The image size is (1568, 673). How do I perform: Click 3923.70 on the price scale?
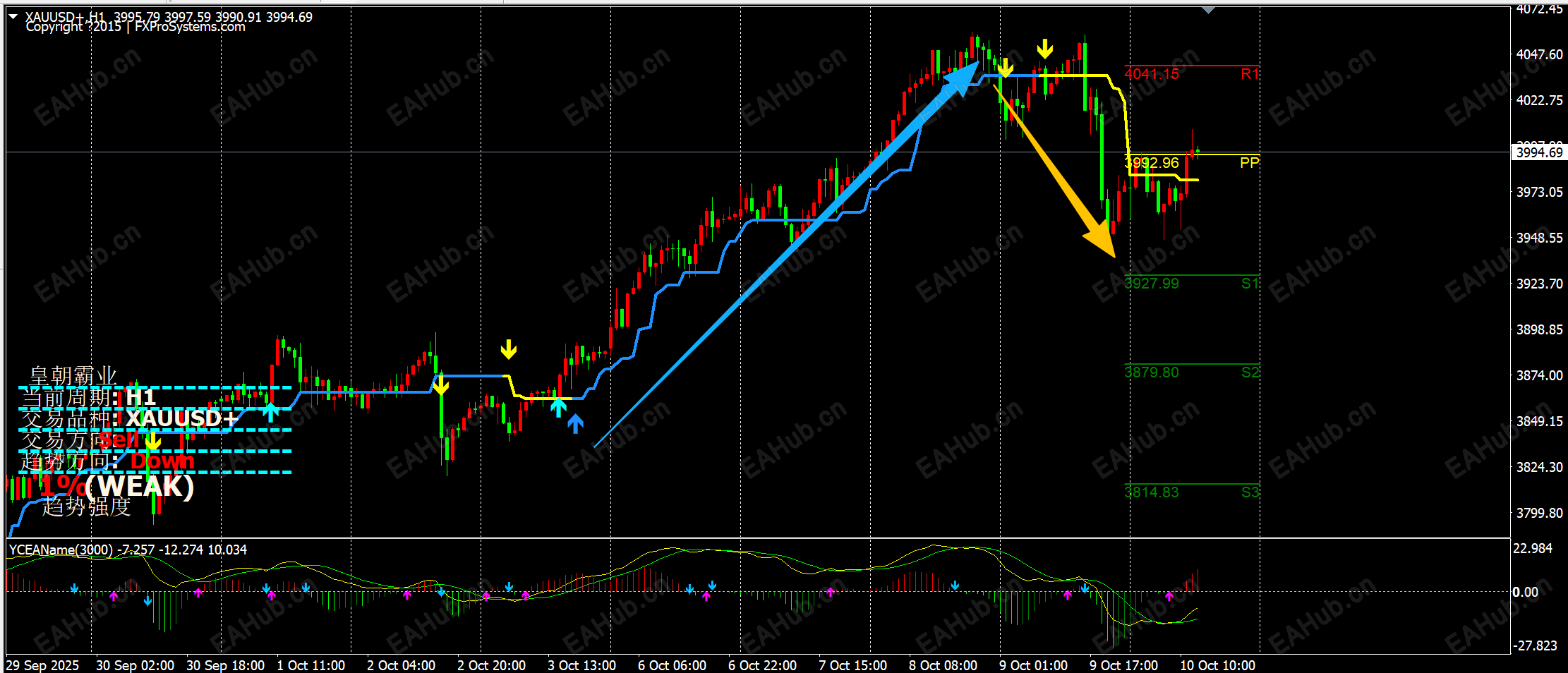pos(1539,284)
